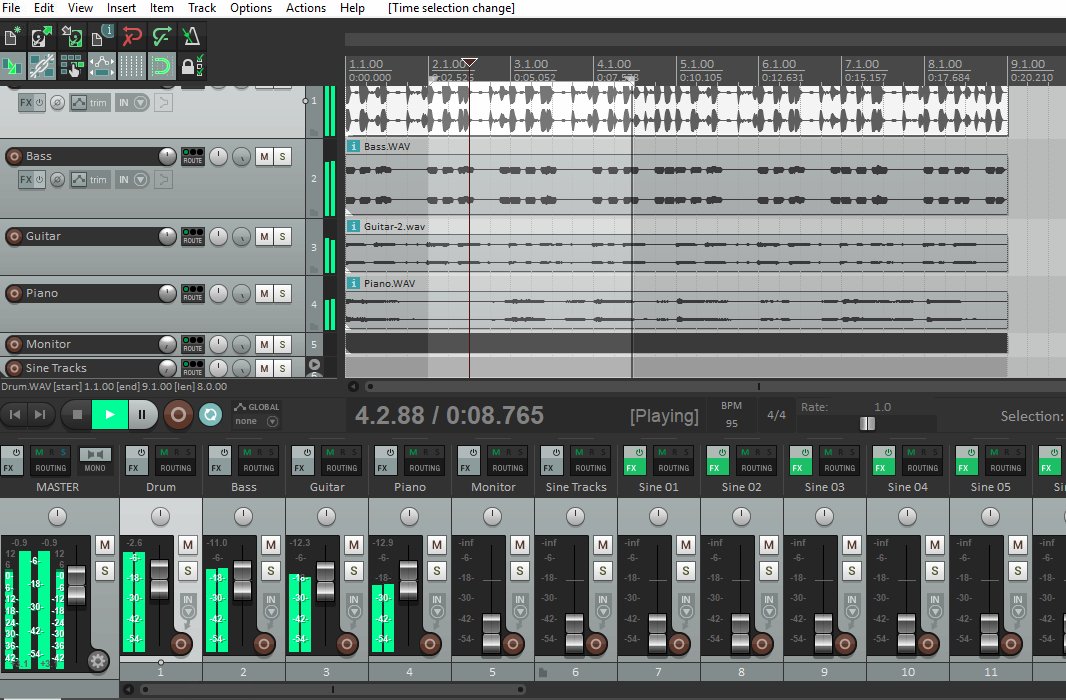Open the Options menu
Screen dimensions: 1066x700
coord(250,8)
